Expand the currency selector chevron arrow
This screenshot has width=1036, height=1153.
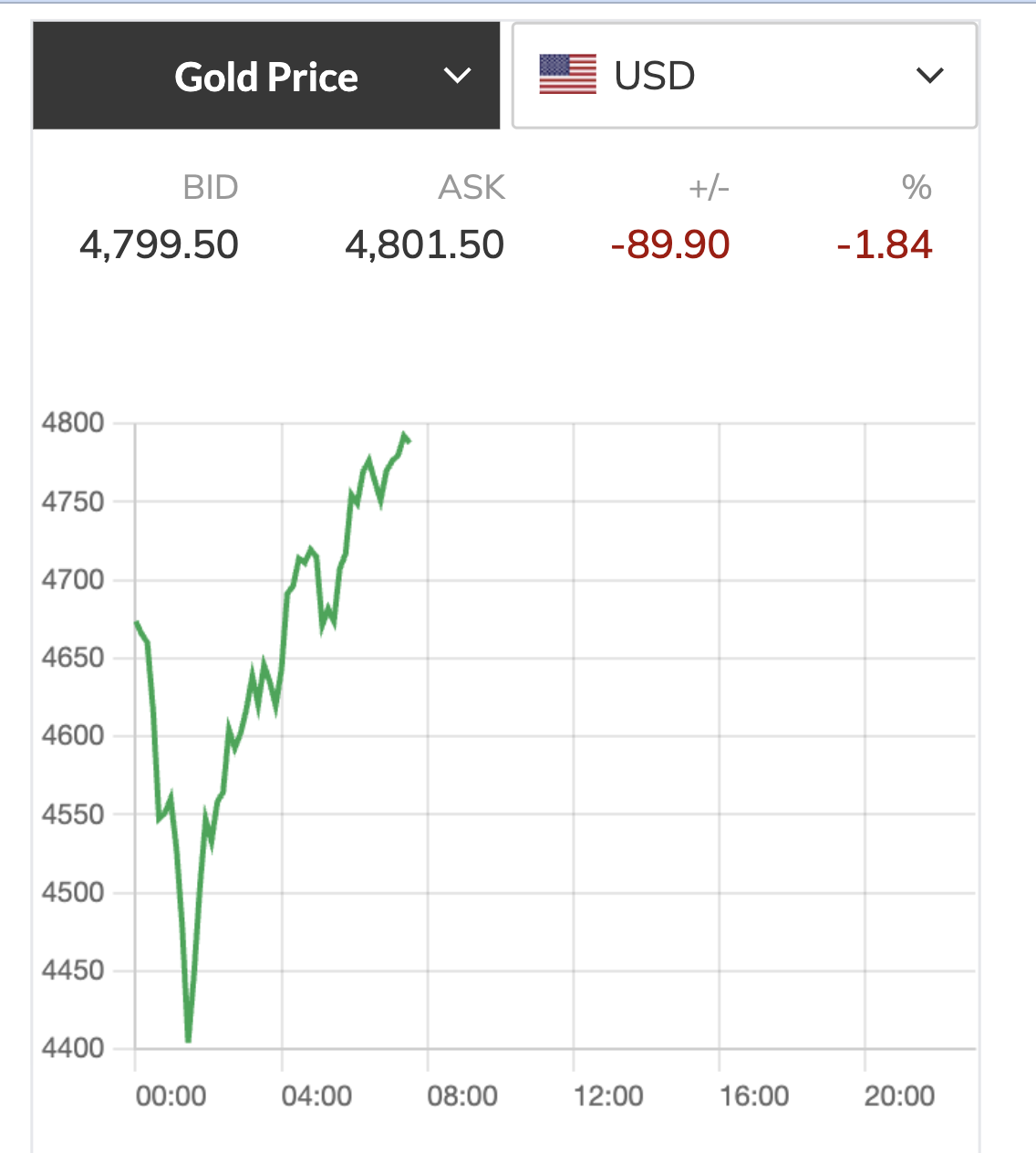coord(929,76)
